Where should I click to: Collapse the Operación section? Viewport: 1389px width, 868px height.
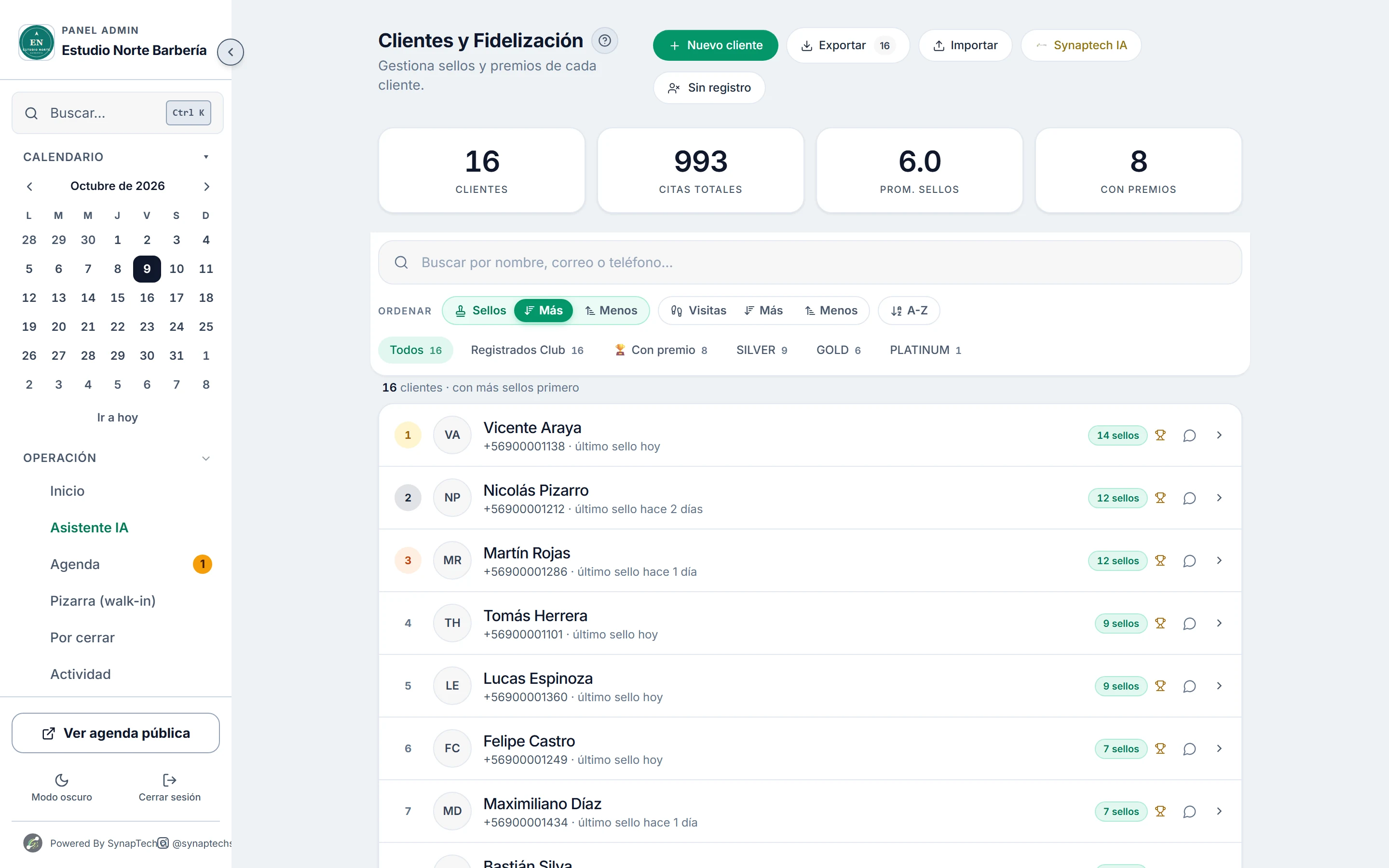click(205, 458)
